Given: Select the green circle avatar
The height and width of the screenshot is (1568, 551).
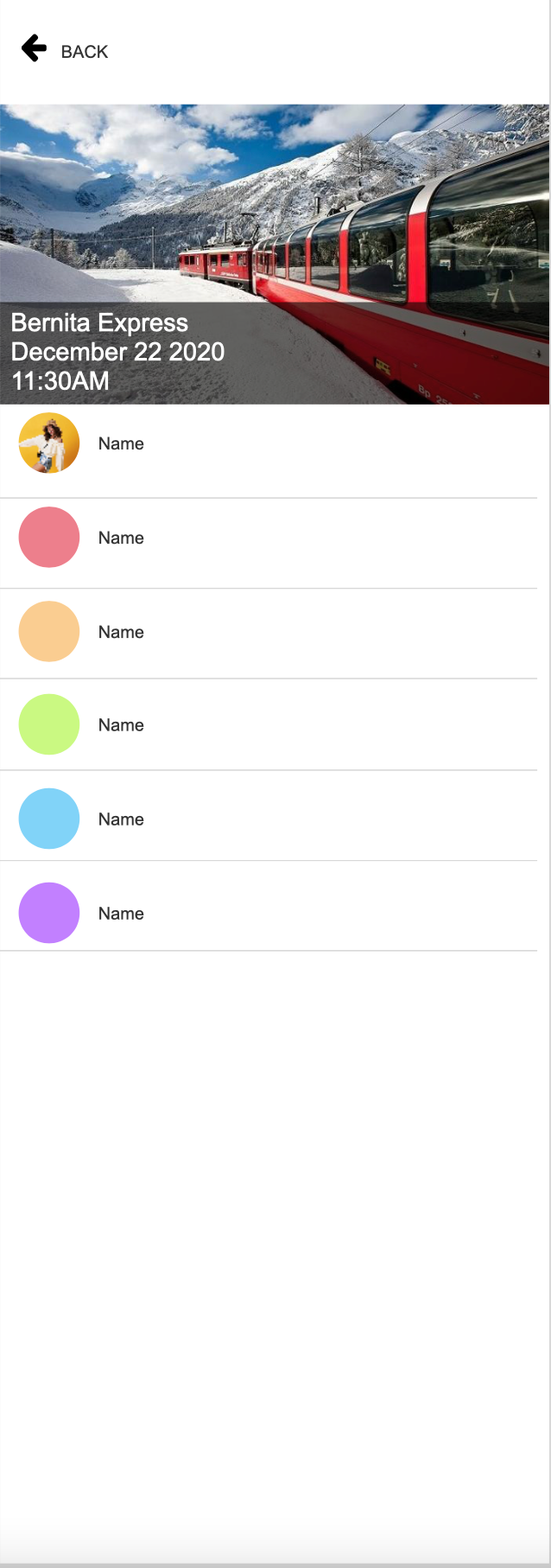Looking at the screenshot, I should 49,724.
